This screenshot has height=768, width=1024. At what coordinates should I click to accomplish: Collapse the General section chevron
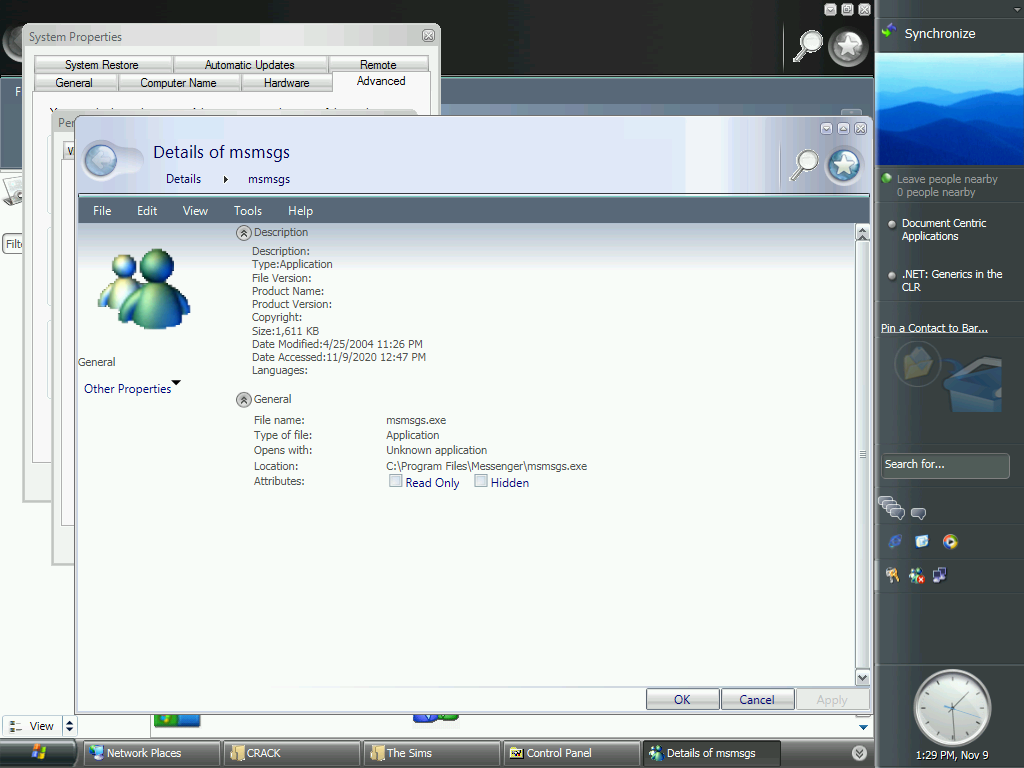[243, 399]
